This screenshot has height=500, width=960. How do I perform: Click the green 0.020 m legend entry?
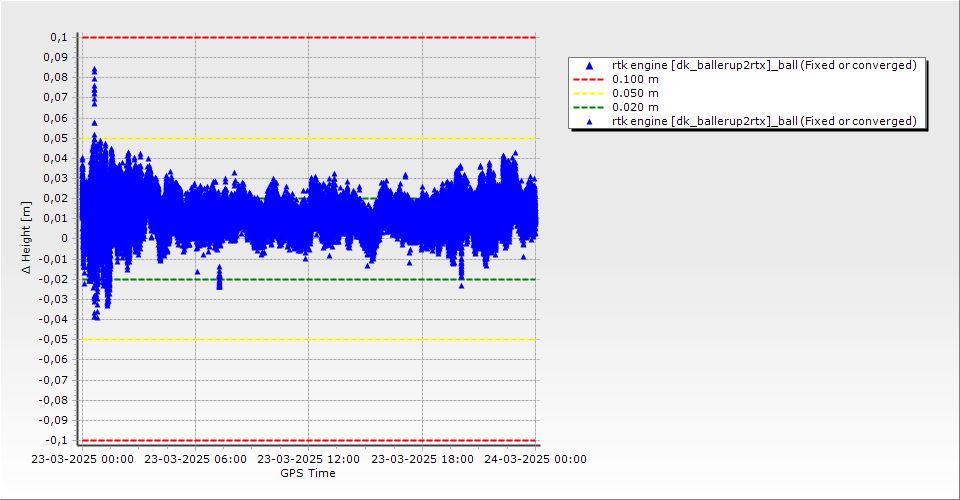click(x=616, y=108)
